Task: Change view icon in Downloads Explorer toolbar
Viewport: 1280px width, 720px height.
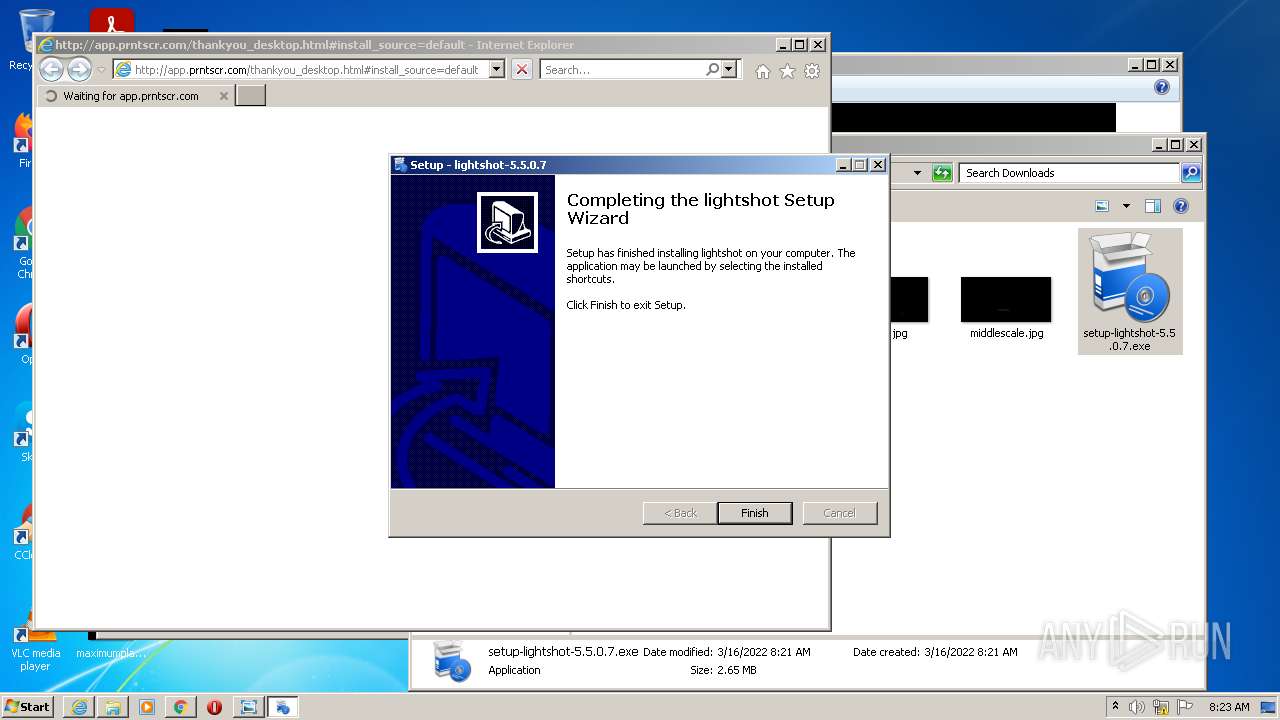Action: tap(1102, 206)
